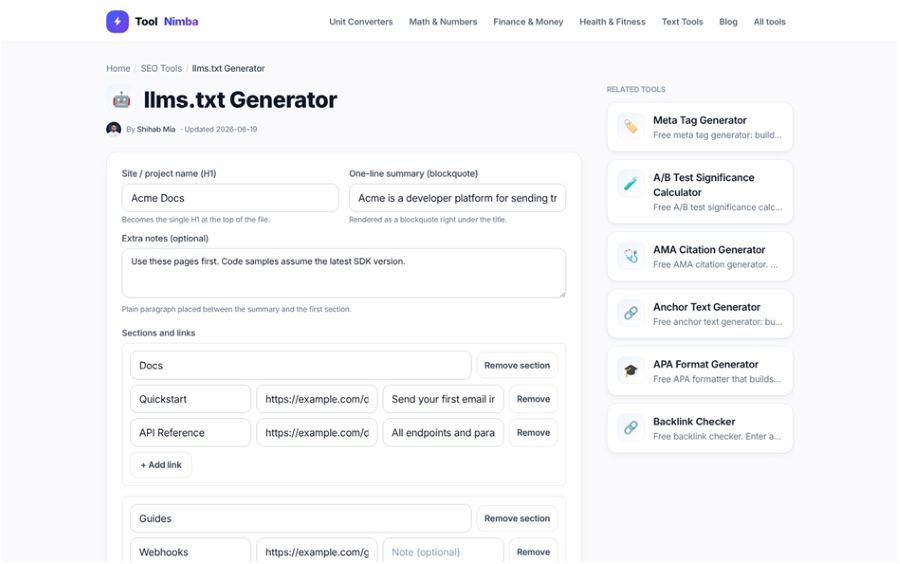Click the 'RELATED TOOLS' heading
The height and width of the screenshot is (564, 900).
(x=636, y=90)
